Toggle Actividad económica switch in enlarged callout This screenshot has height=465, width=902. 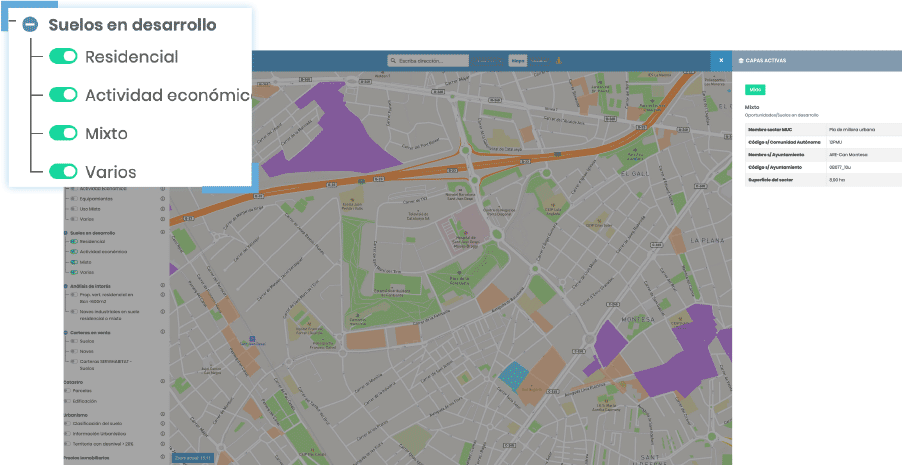pos(63,95)
